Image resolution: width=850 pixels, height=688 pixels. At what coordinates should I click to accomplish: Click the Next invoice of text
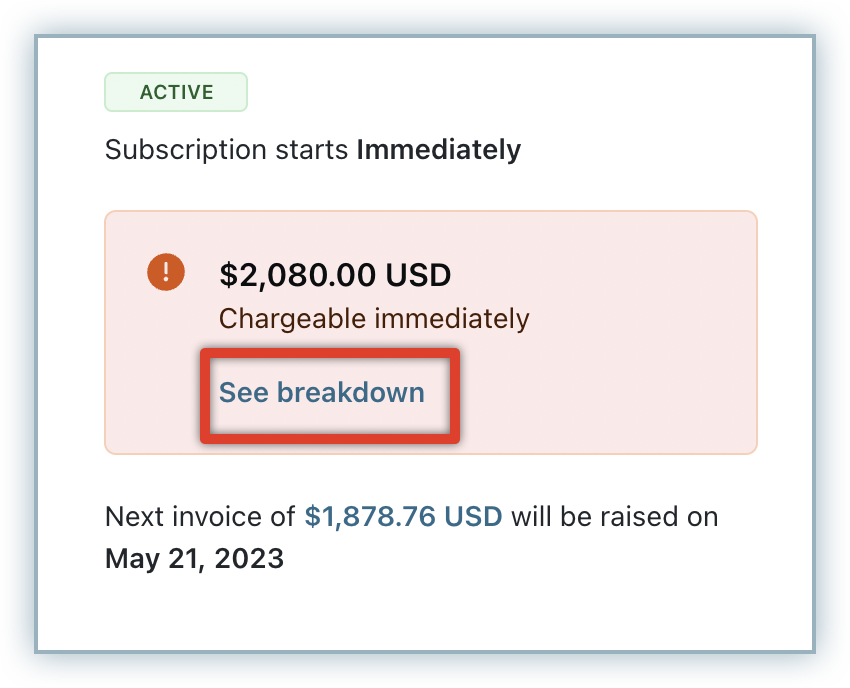200,517
